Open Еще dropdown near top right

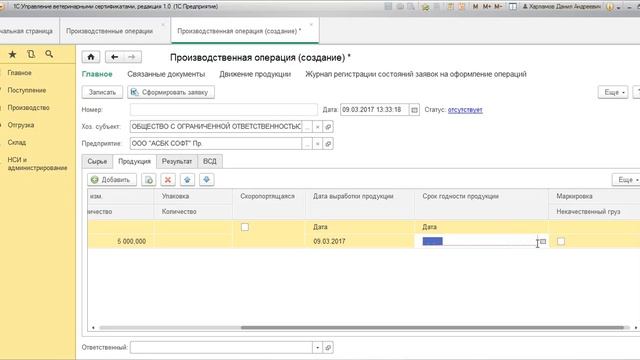[x=613, y=92]
